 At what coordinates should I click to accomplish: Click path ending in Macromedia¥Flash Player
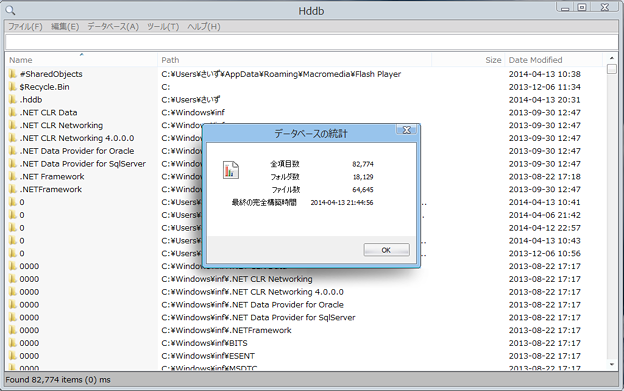[281, 74]
